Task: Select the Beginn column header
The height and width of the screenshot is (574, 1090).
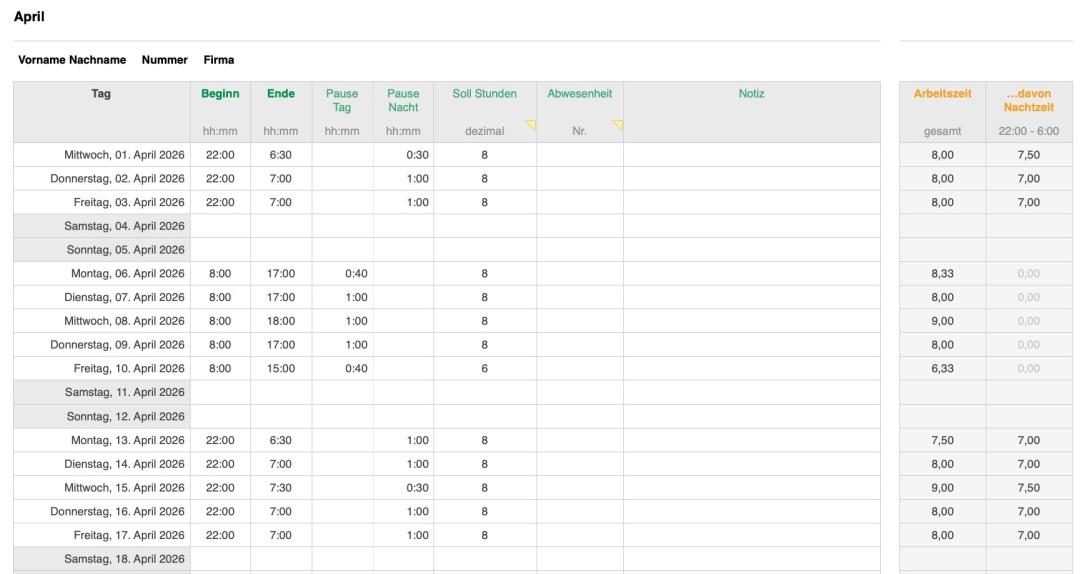Action: pos(220,94)
